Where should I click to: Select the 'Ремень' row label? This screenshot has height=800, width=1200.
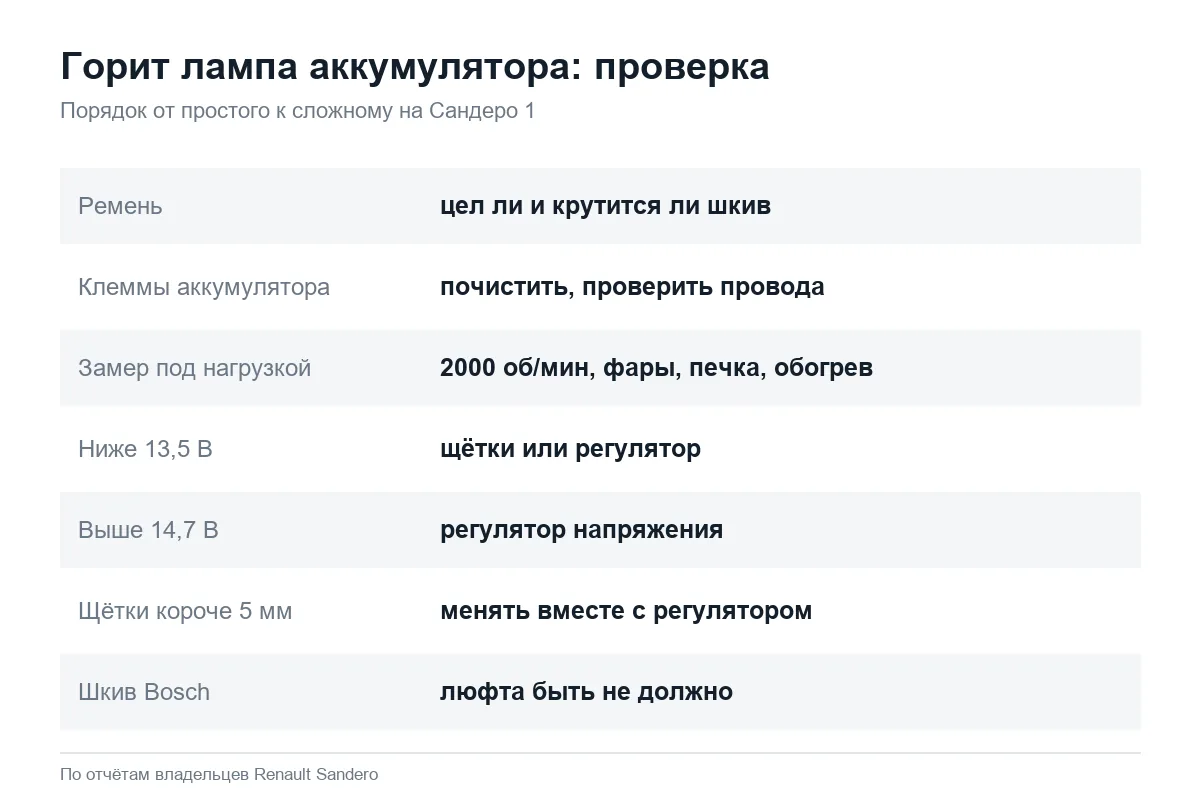[120, 206]
